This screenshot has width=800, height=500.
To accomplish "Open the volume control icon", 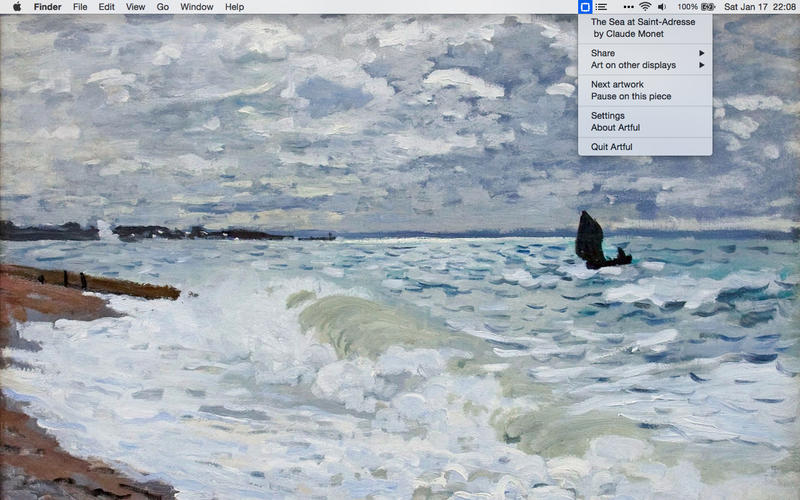I will 662,7.
